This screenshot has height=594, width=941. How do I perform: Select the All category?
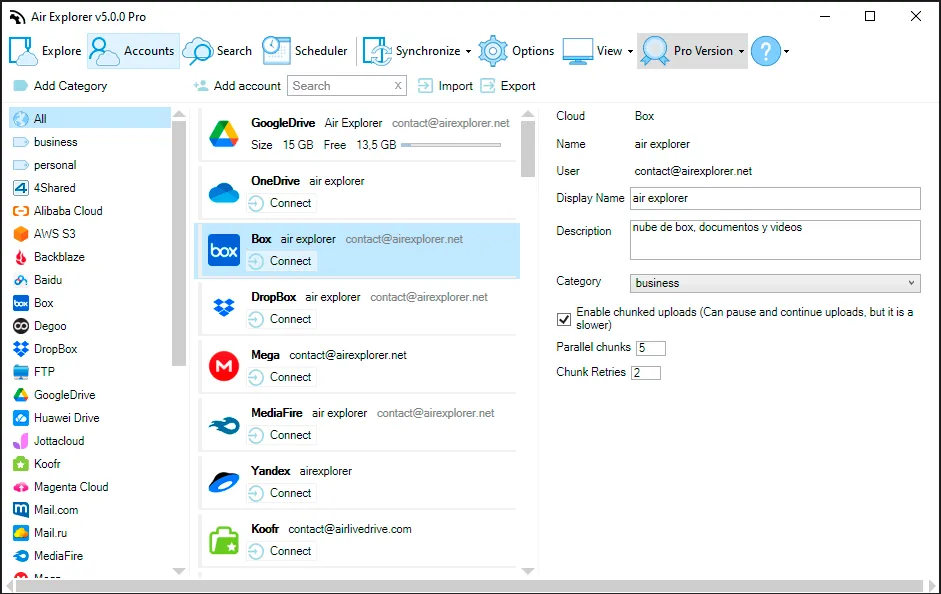(90, 119)
